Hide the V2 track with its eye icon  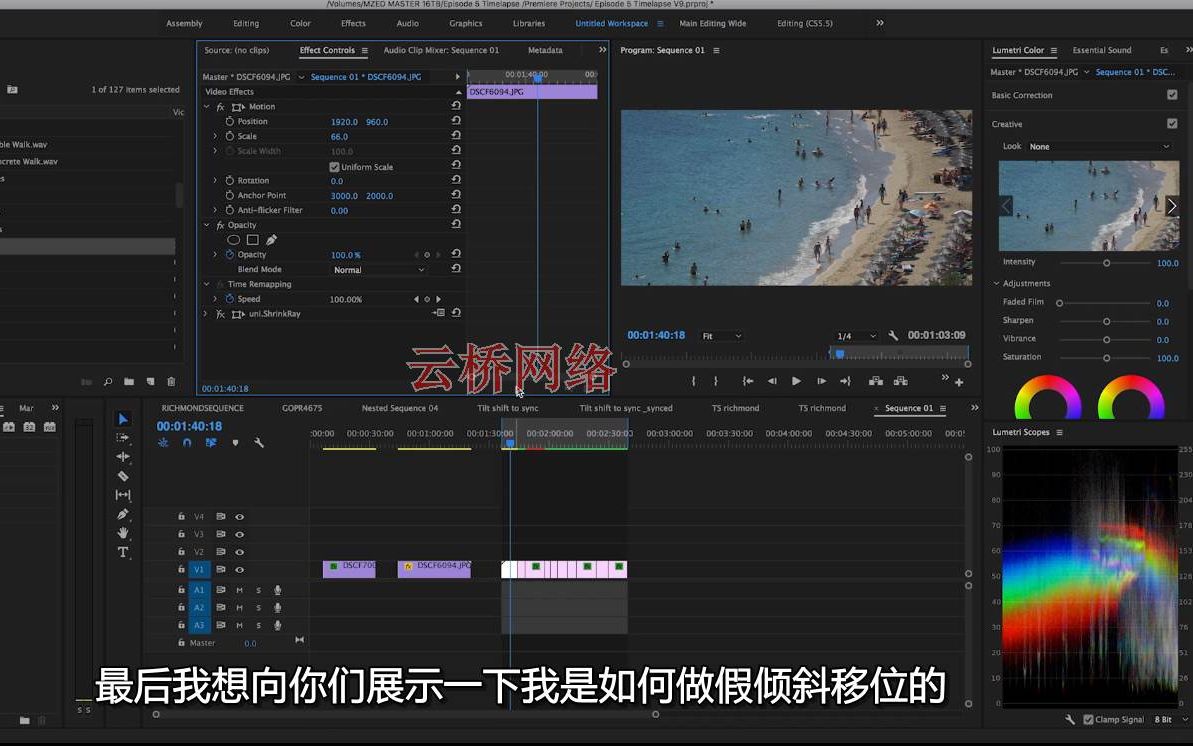pyautogui.click(x=239, y=551)
